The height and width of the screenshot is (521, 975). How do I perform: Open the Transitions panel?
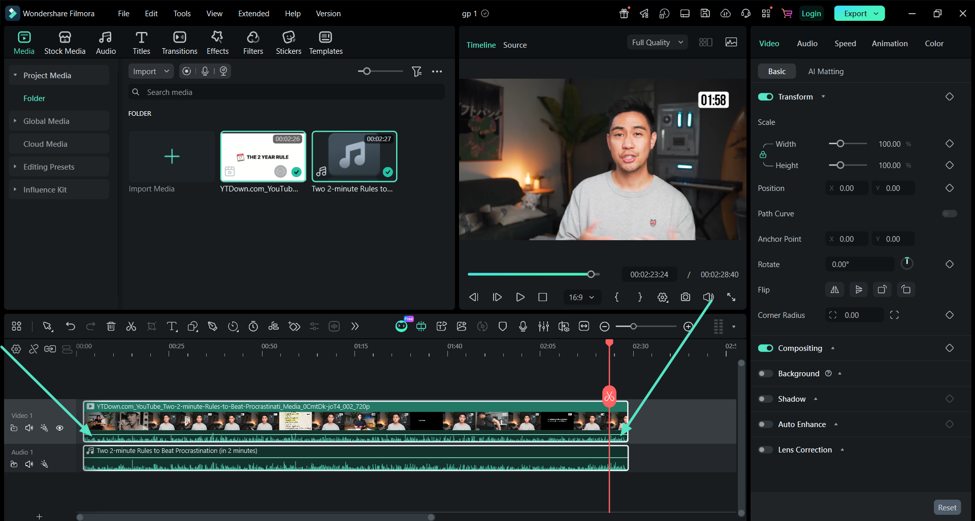point(179,43)
